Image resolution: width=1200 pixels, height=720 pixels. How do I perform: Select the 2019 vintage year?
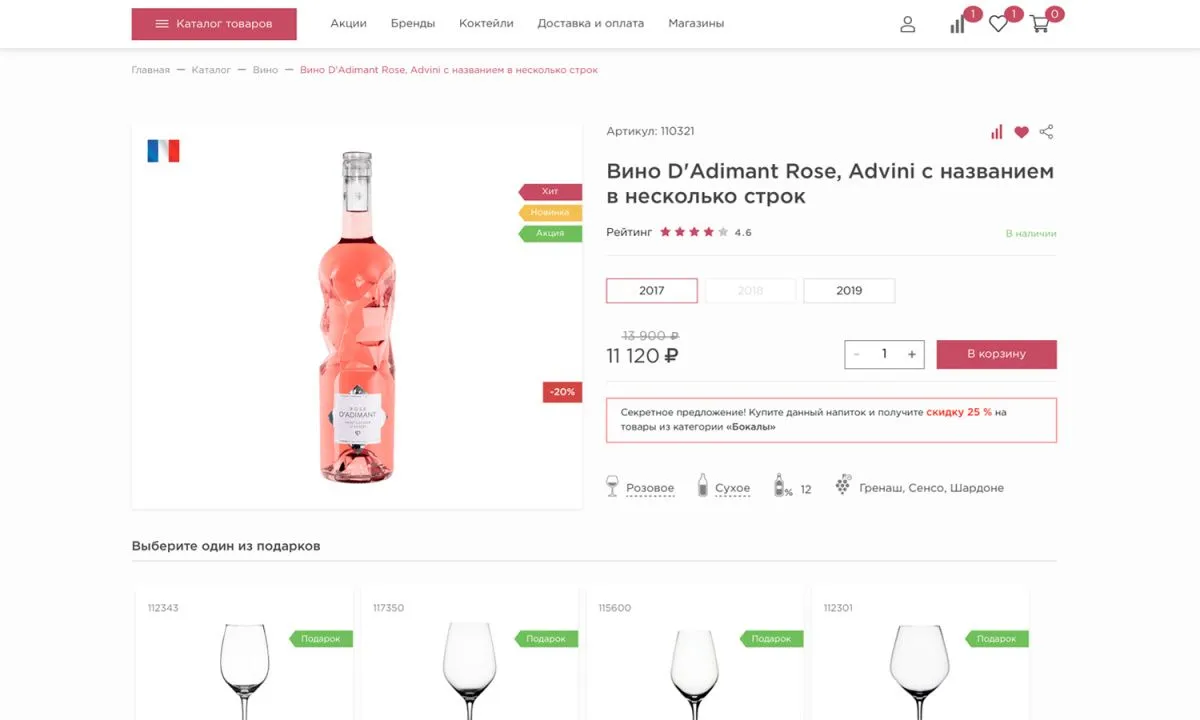point(849,290)
